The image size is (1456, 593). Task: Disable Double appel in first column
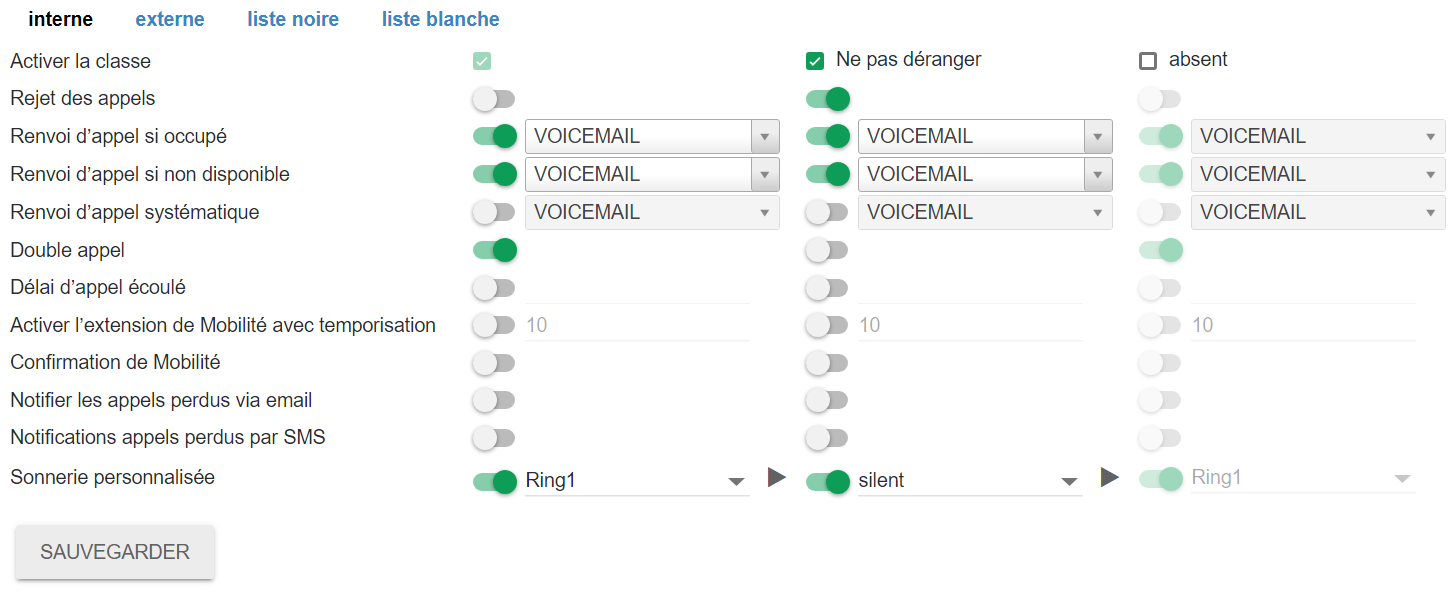coord(494,250)
